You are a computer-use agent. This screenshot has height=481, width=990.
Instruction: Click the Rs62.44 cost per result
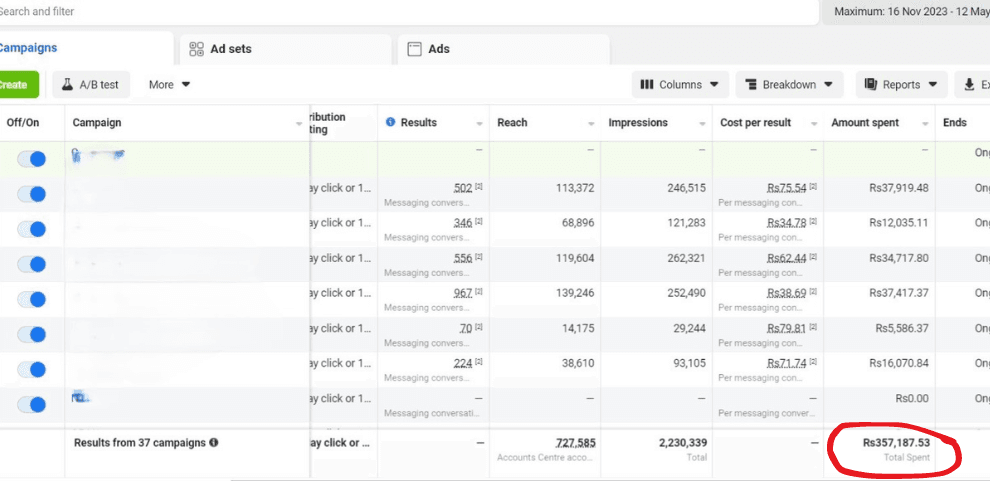pos(787,258)
